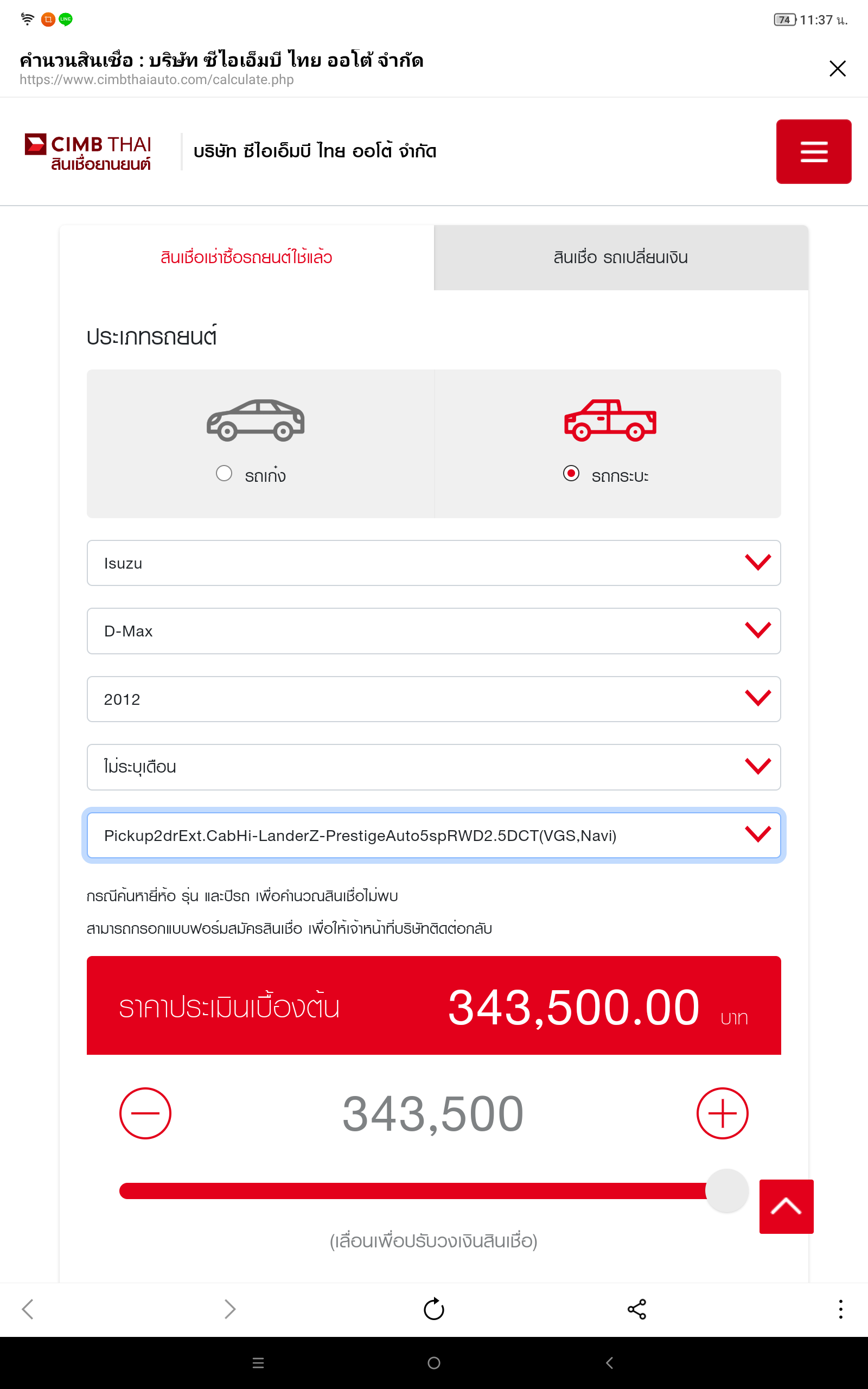Select the รถเก๋ง radio button
868x1389 pixels.
tap(224, 474)
